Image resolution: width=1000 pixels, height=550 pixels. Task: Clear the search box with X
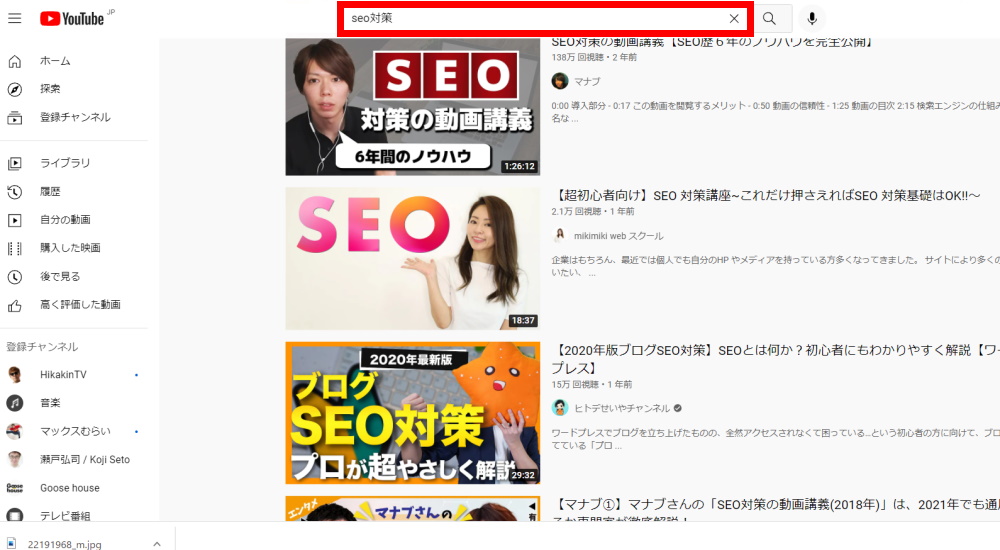coord(734,19)
